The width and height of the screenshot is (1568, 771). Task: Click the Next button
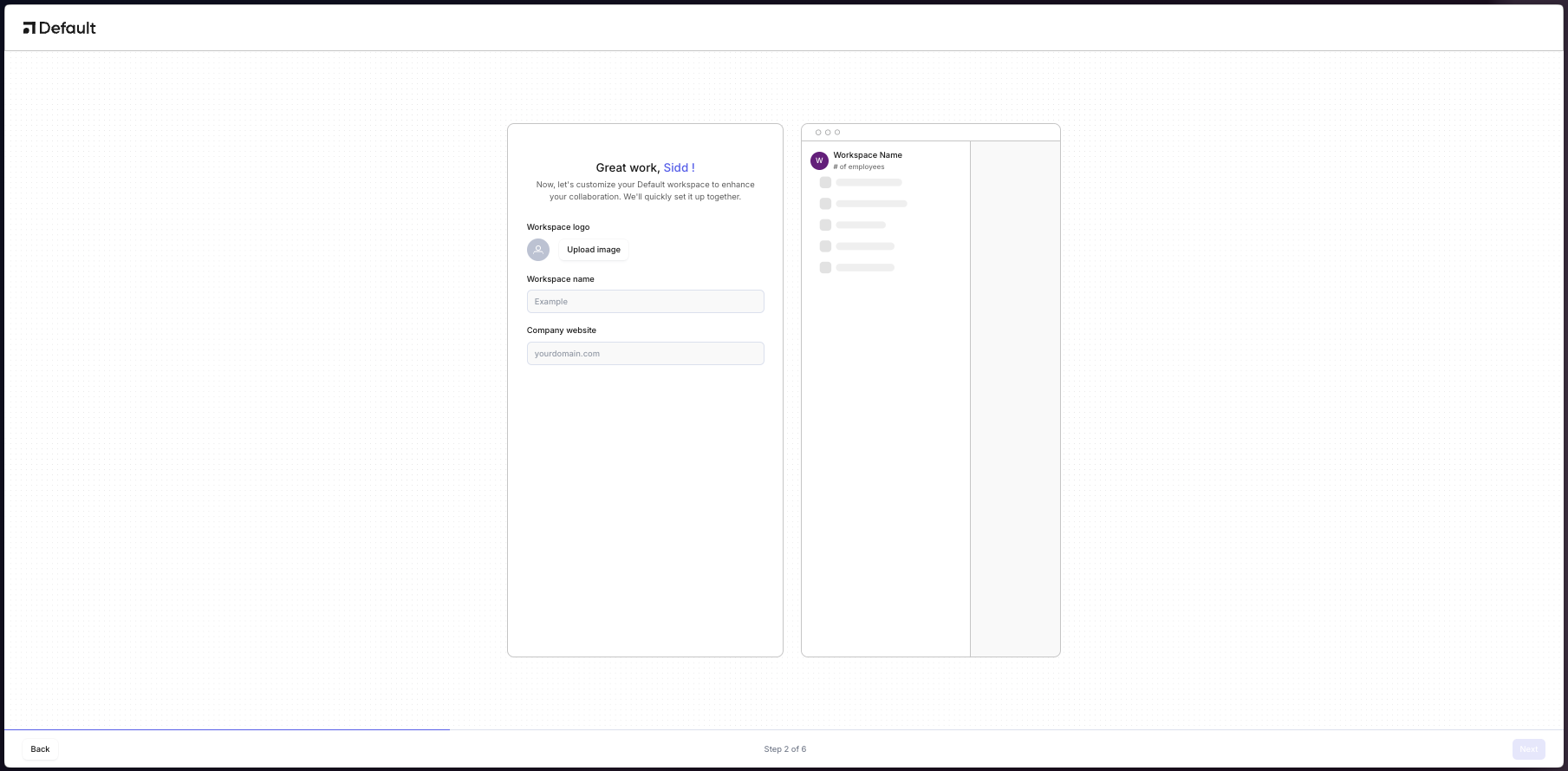pyautogui.click(x=1529, y=749)
